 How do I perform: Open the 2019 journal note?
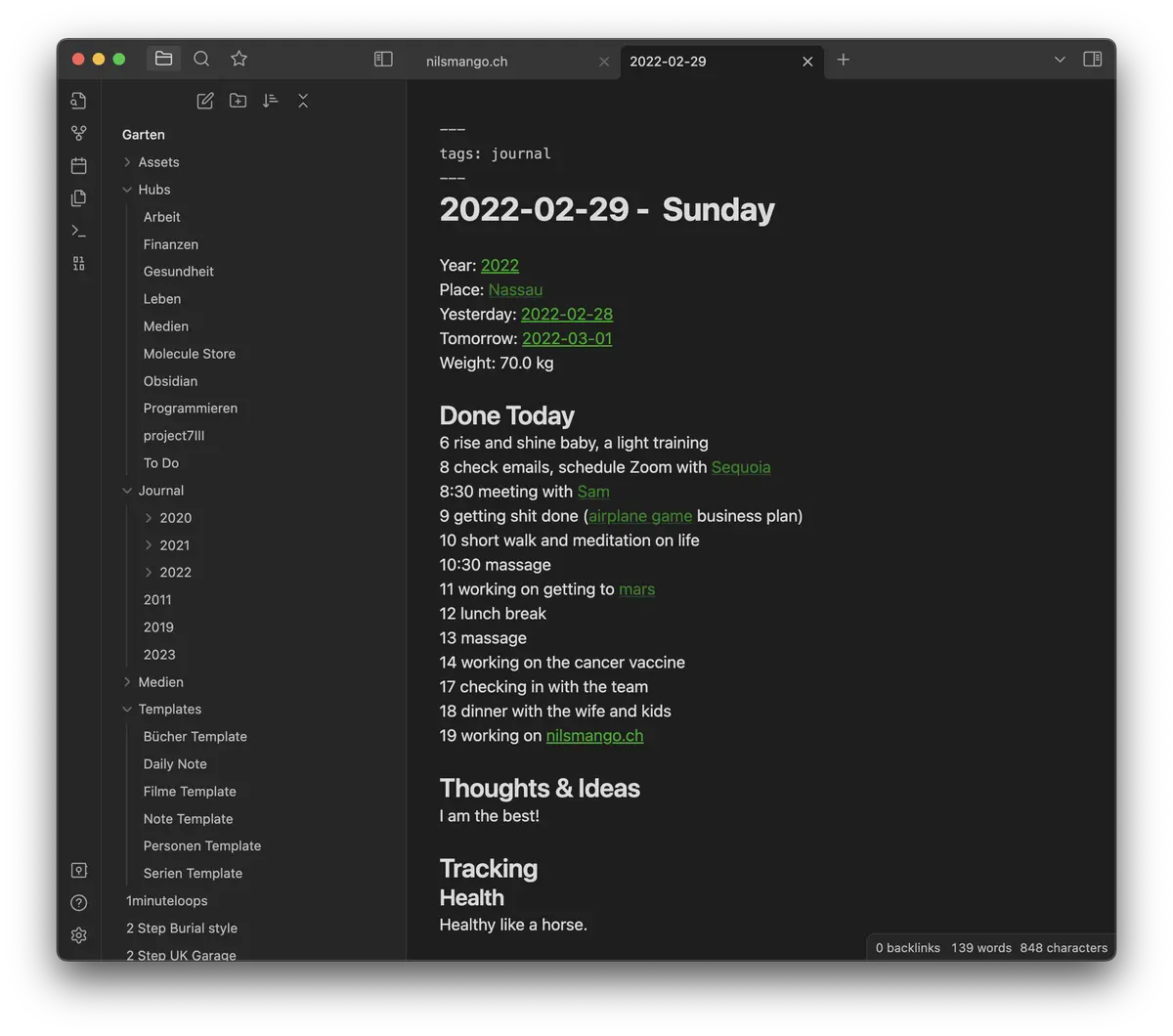pyautogui.click(x=158, y=627)
